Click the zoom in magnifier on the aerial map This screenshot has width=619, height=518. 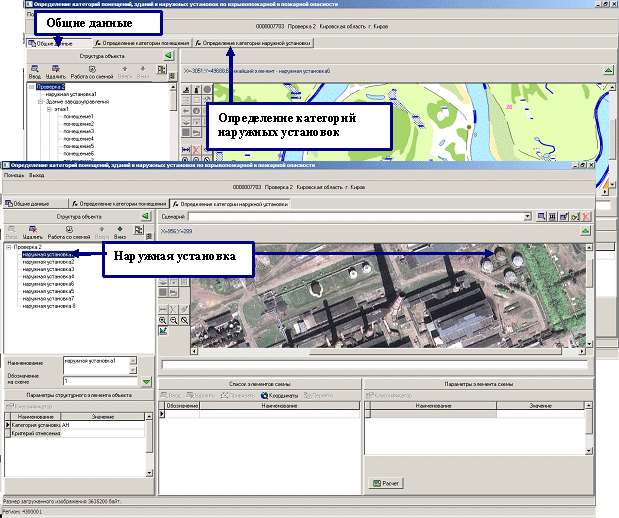point(164,319)
